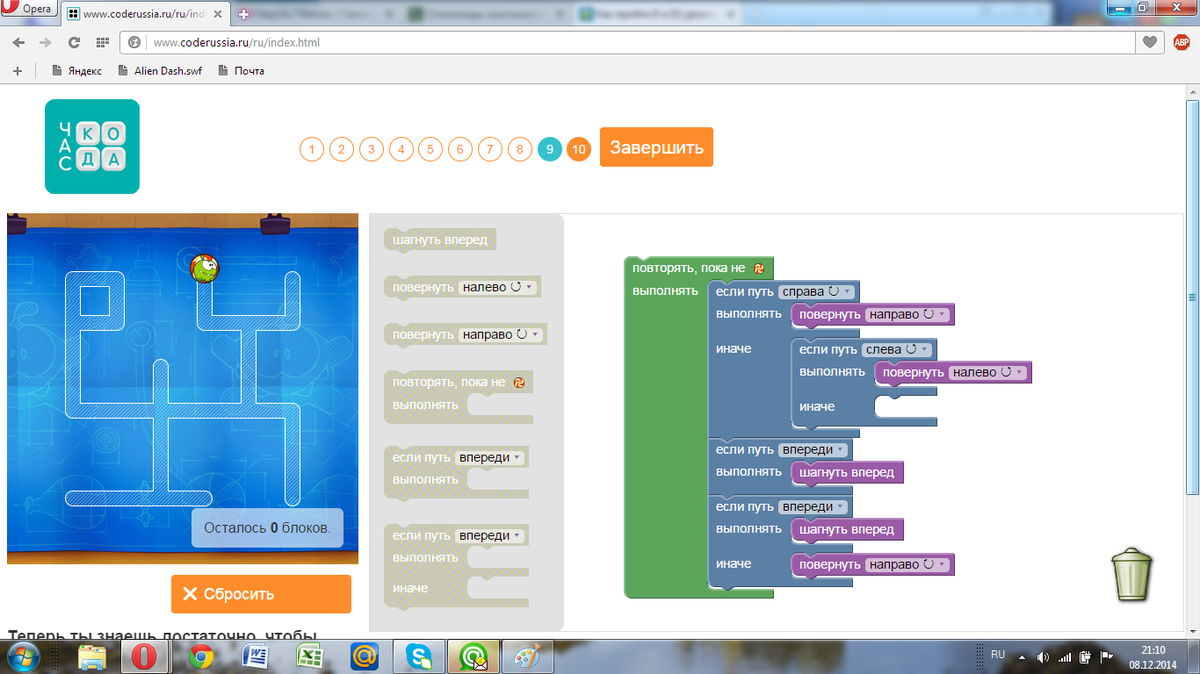Click the RU language indicator
The width and height of the screenshot is (1200, 674).
pos(997,654)
